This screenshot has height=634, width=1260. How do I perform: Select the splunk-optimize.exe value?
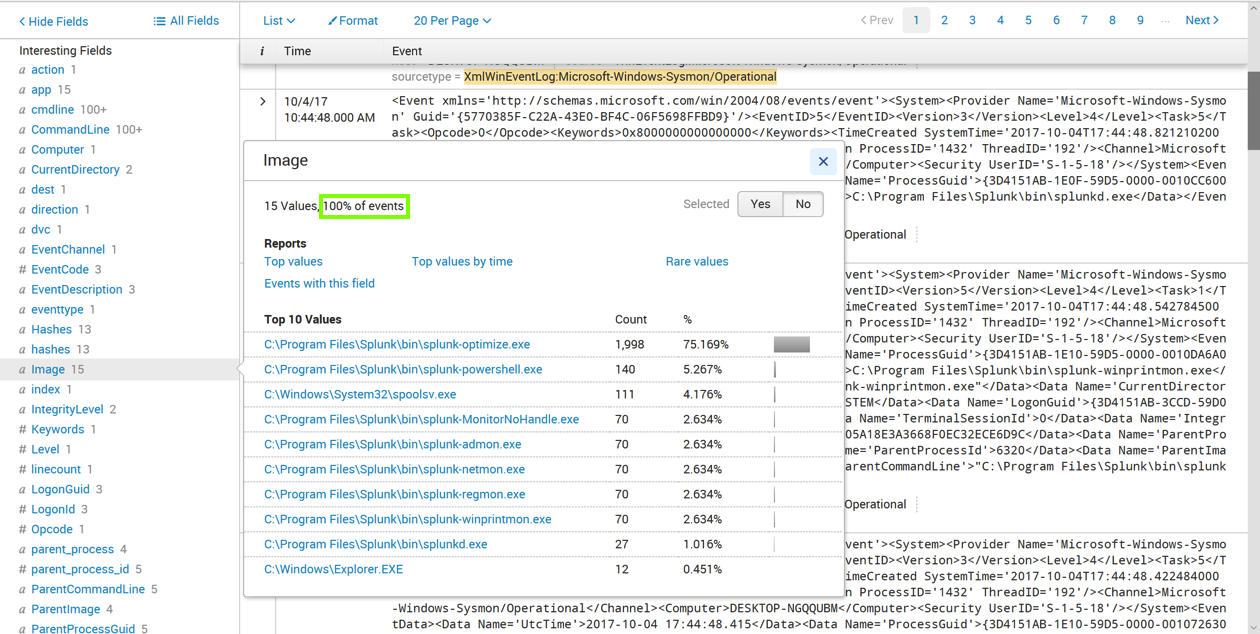397,344
